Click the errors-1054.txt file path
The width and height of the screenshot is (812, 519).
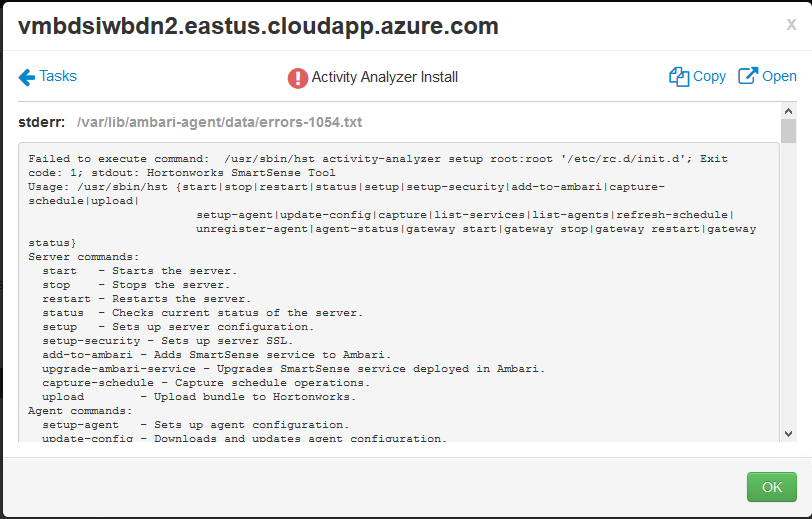(x=219, y=123)
